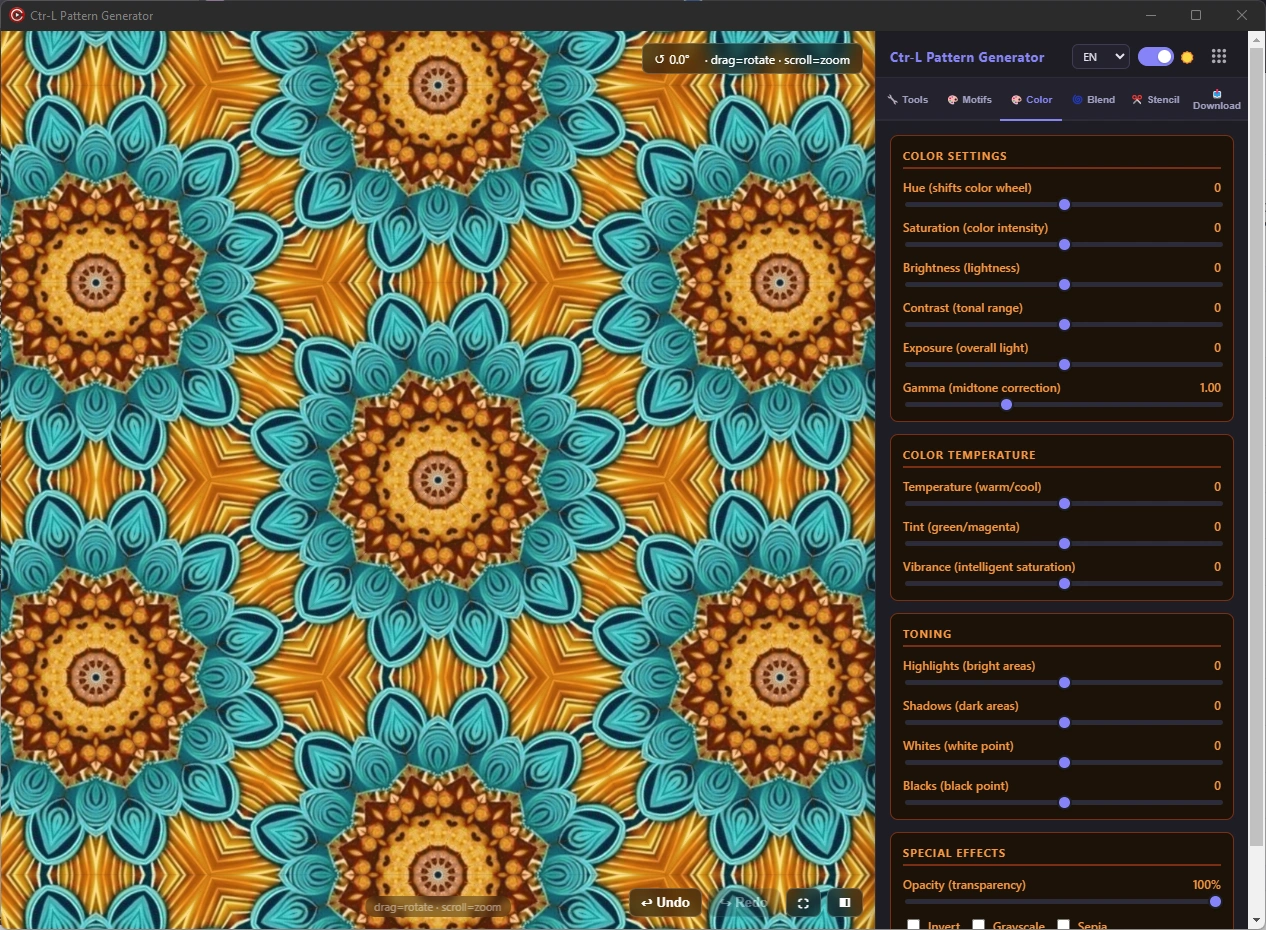
Task: Enable the Invert checkbox
Action: pyautogui.click(x=913, y=925)
